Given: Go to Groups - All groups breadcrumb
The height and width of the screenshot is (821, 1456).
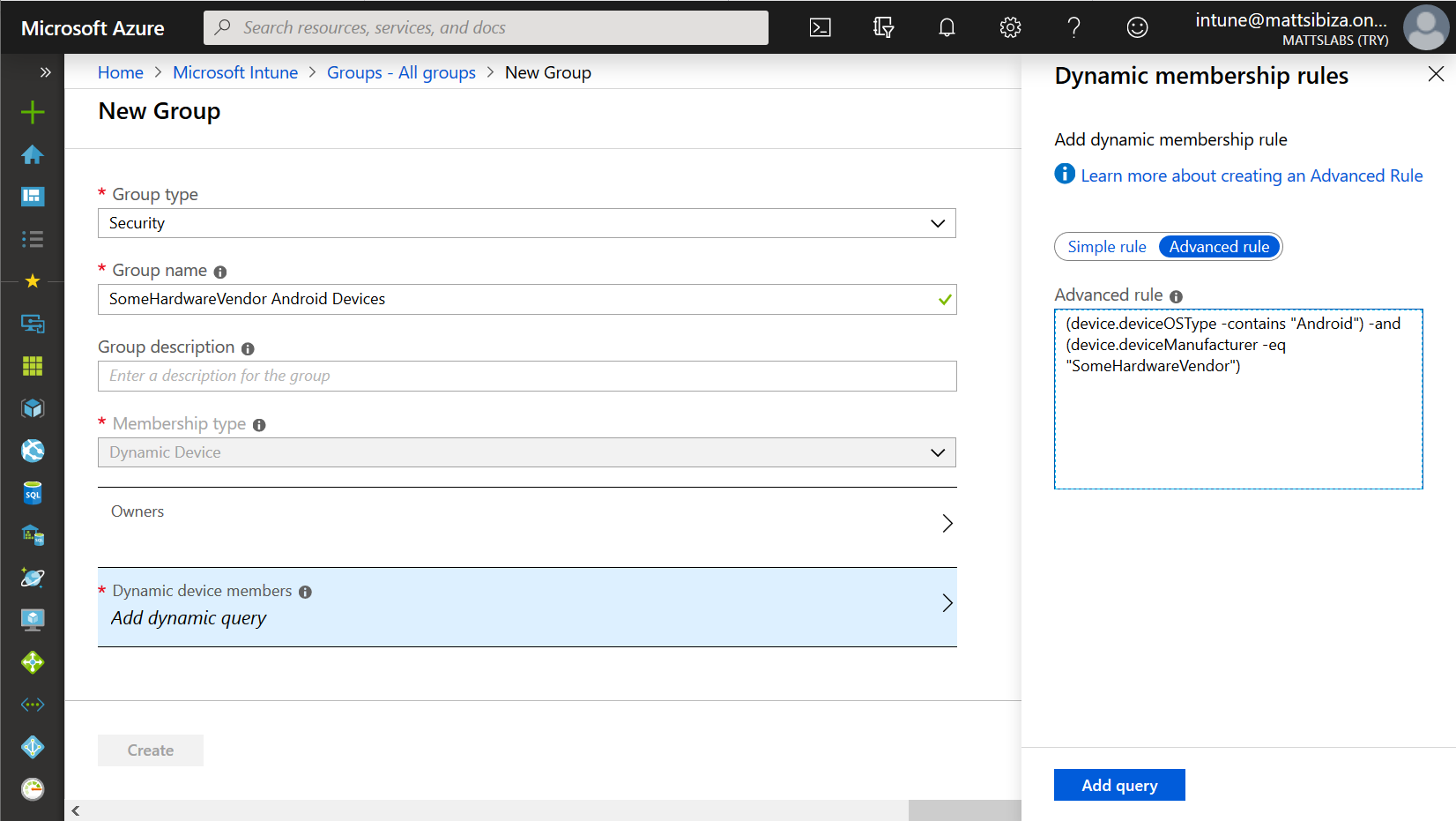Looking at the screenshot, I should pos(401,72).
